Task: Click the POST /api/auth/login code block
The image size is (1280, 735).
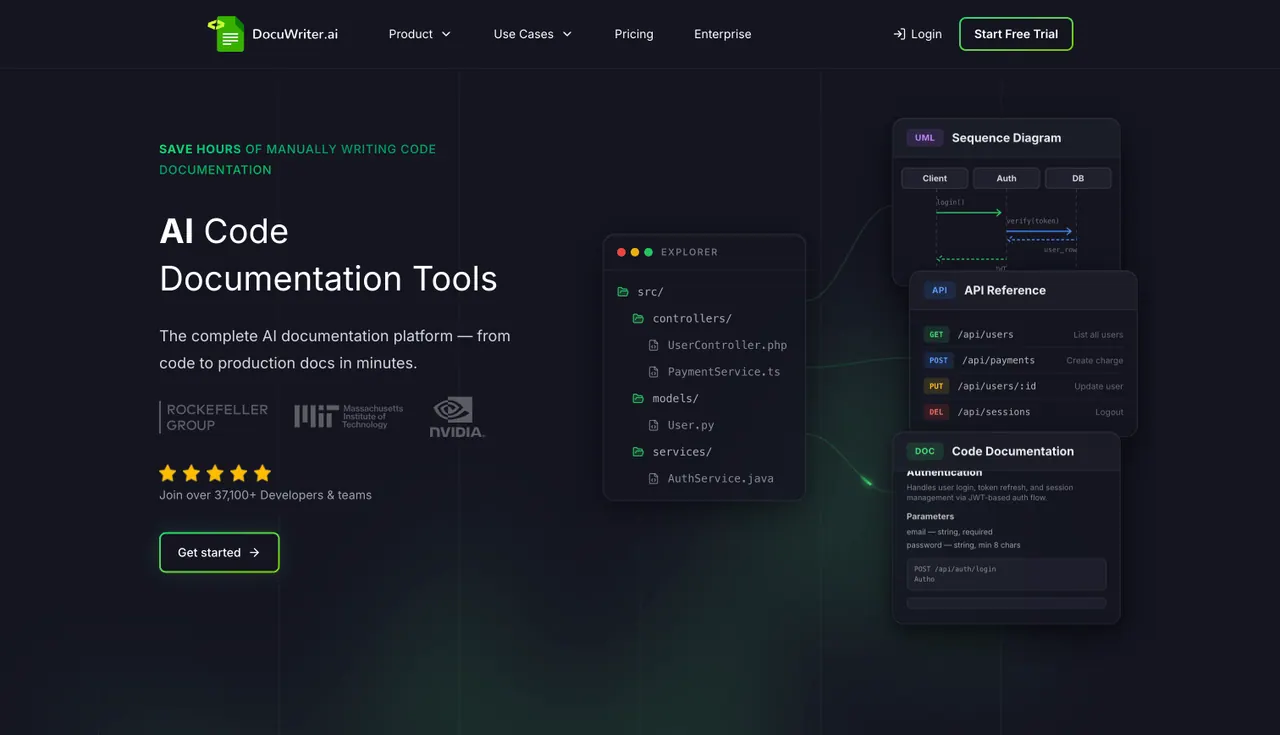Action: tap(1006, 574)
